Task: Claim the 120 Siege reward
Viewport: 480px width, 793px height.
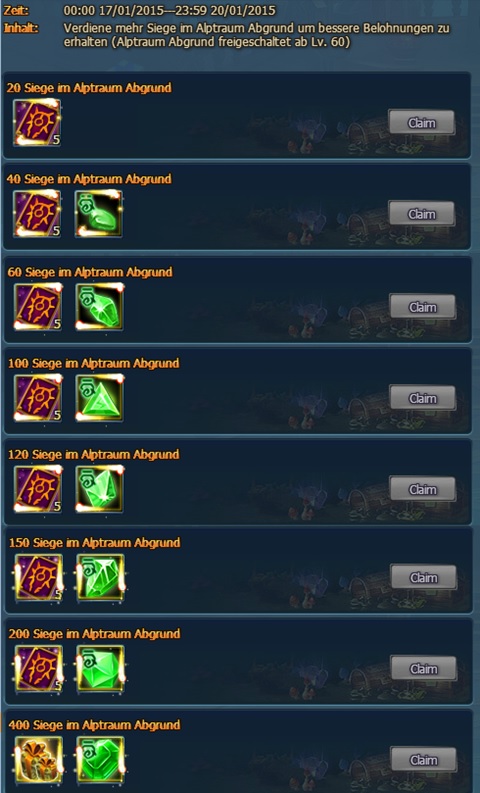Action: point(422,489)
